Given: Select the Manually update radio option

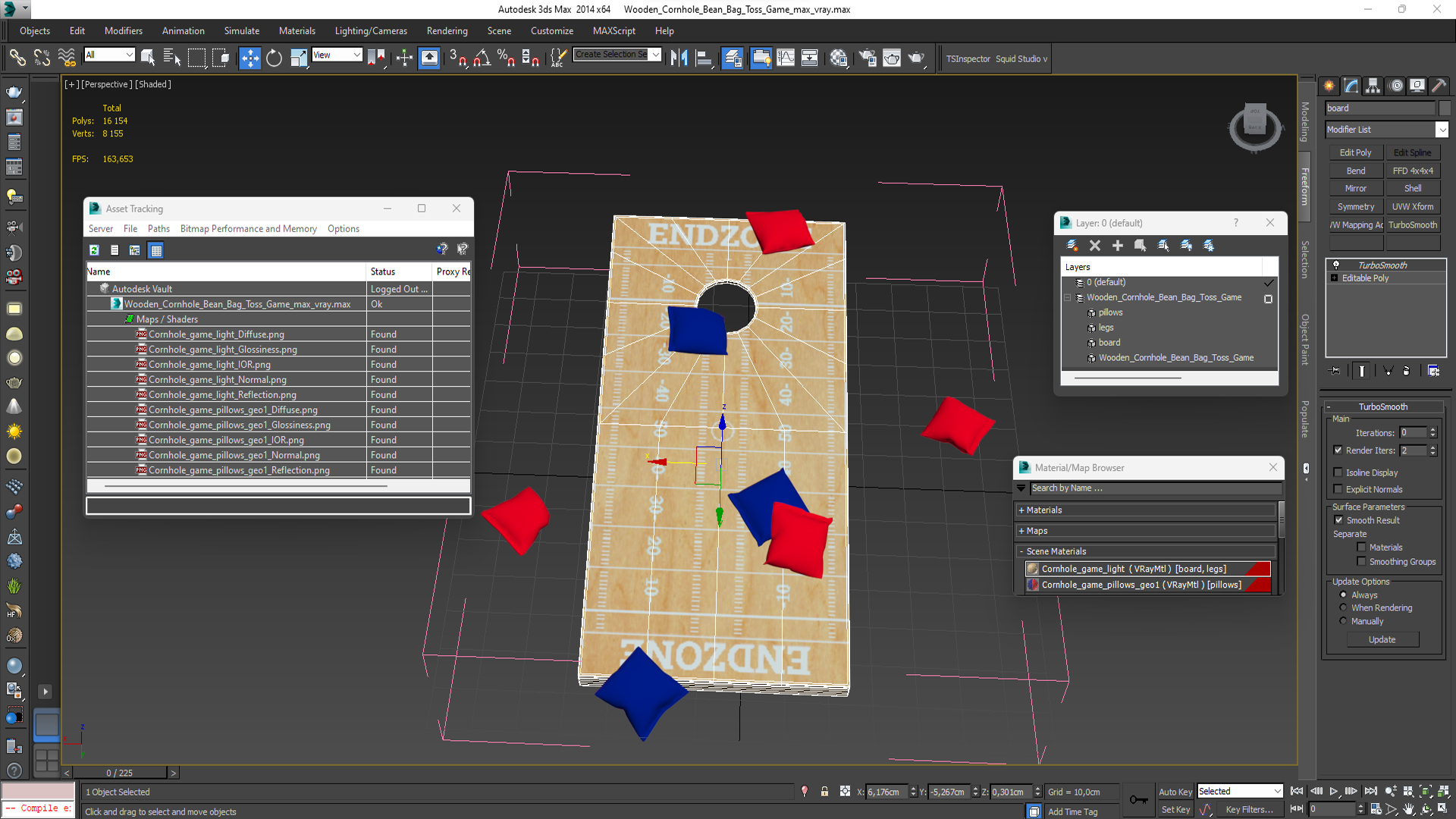Looking at the screenshot, I should click(1344, 621).
